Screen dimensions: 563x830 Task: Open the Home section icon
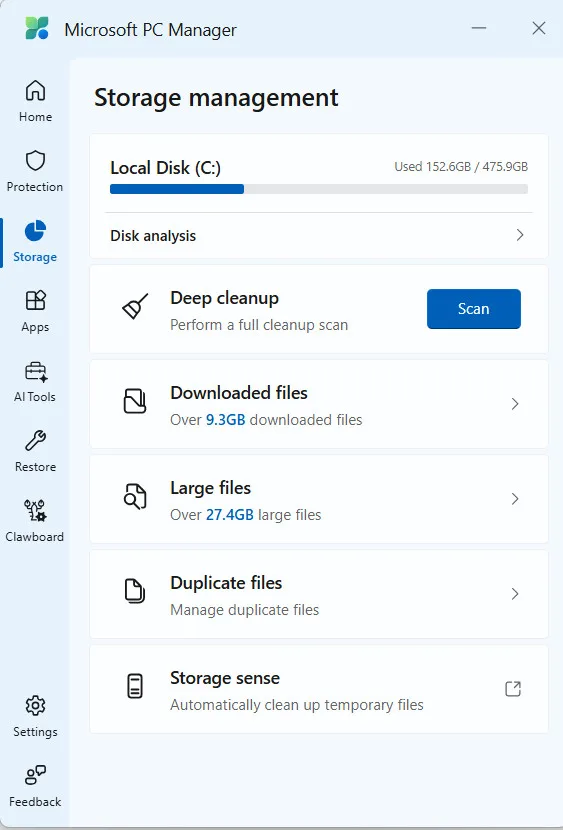(35, 91)
